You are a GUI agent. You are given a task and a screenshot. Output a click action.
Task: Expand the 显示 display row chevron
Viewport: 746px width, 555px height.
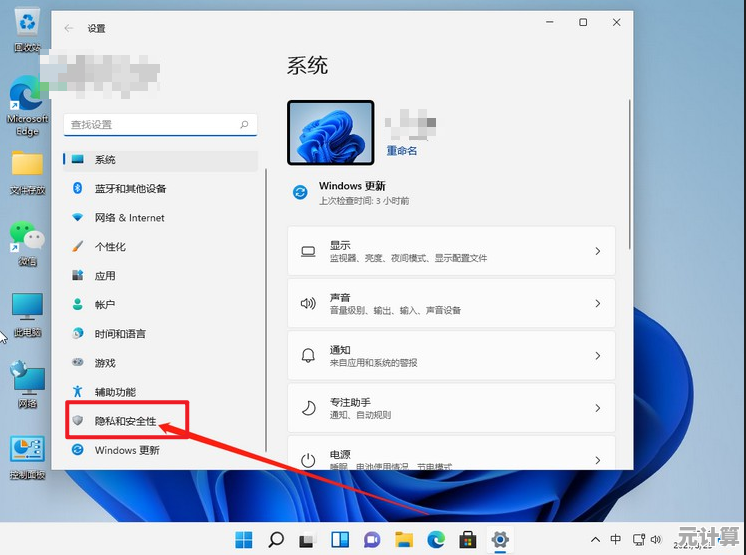[x=598, y=252]
